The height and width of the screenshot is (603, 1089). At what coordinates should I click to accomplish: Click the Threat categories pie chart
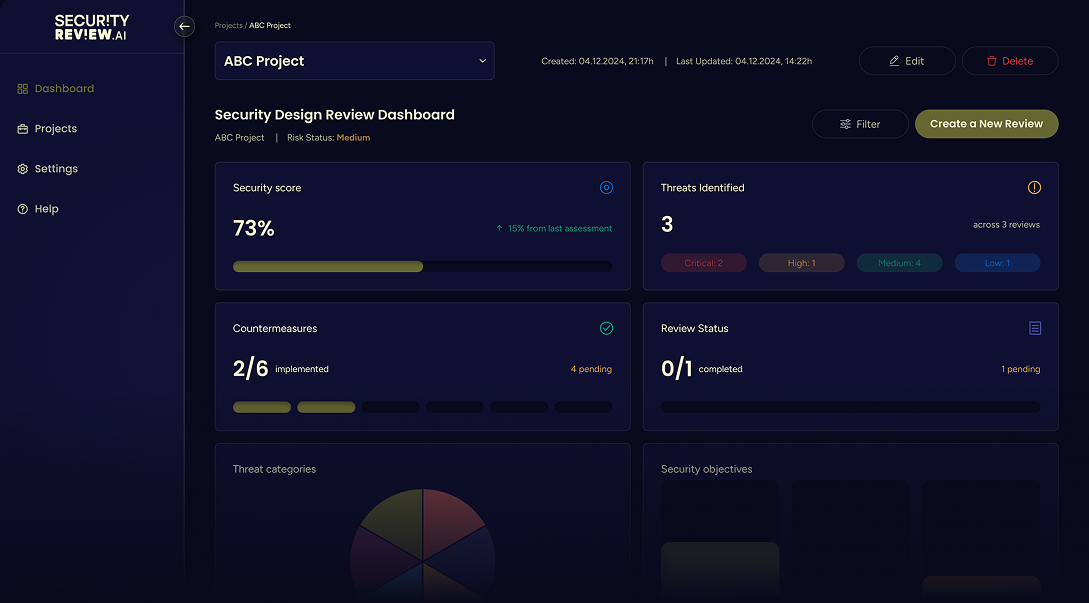[422, 546]
